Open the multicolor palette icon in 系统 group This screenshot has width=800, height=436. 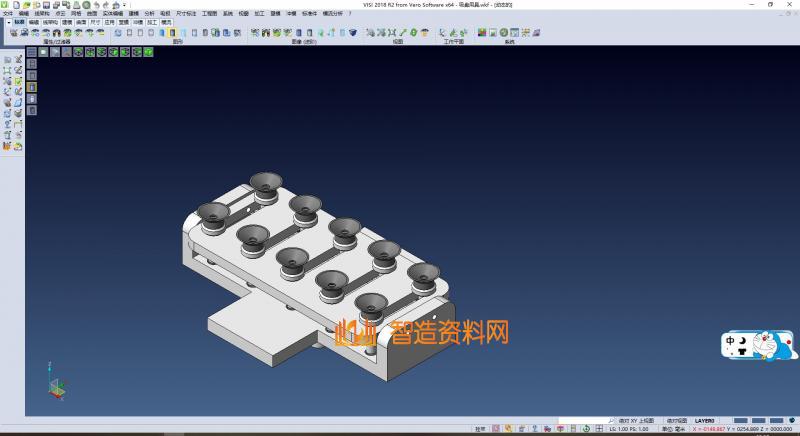[482, 33]
